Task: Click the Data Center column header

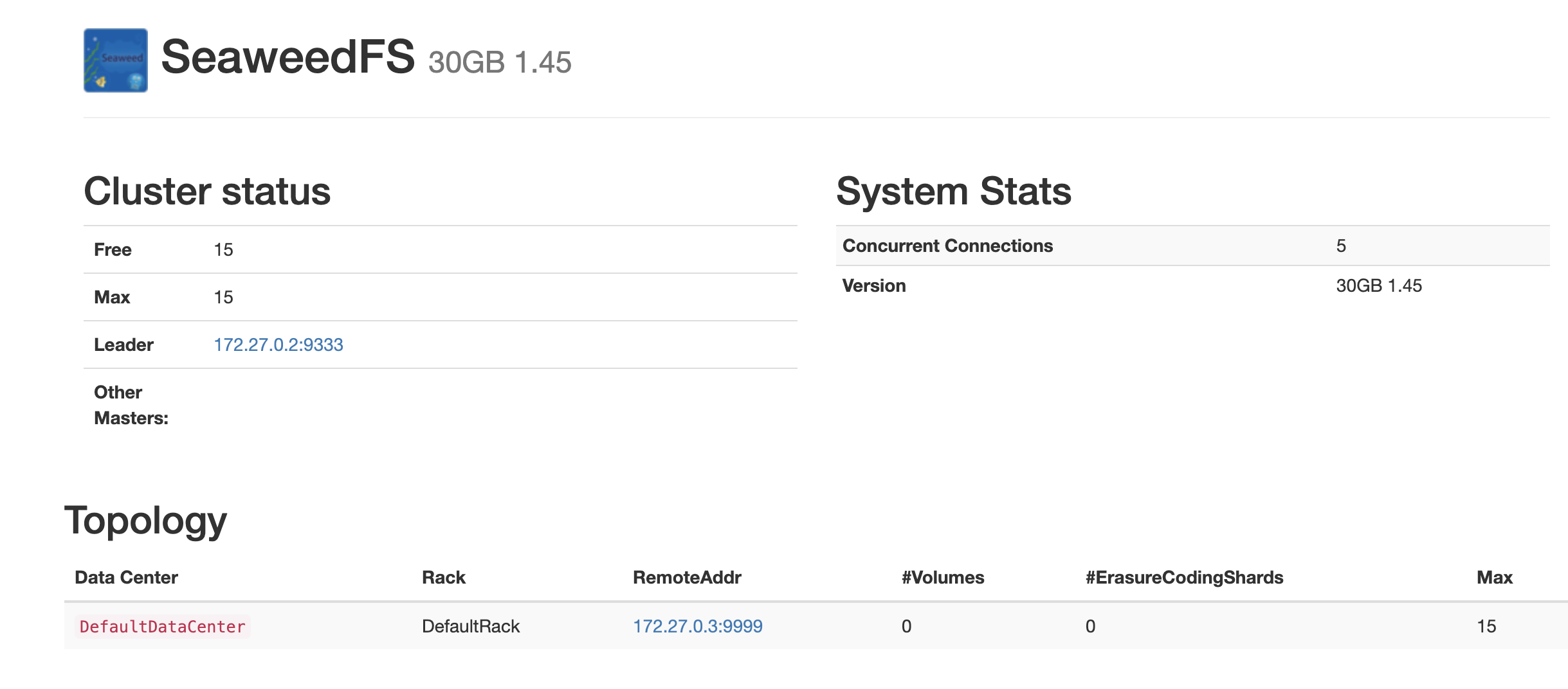Action: click(x=126, y=577)
